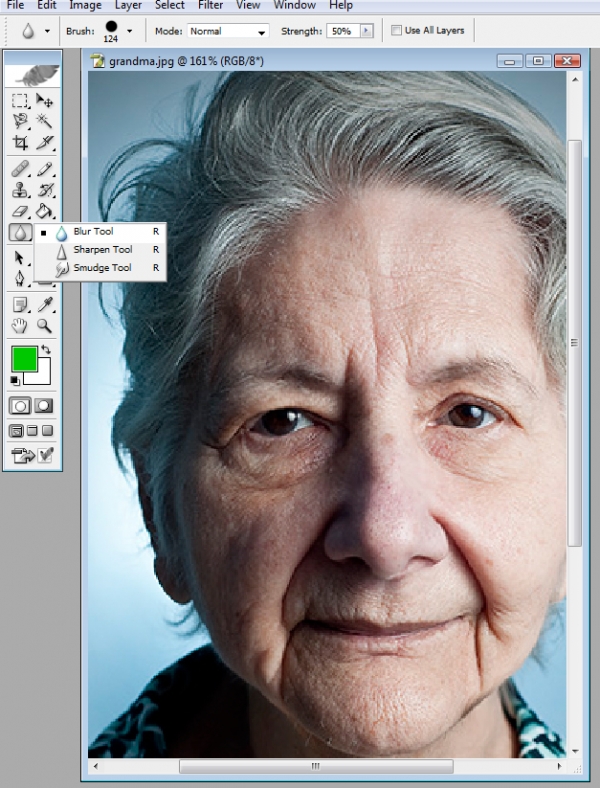Select the Path Selection arrow tool
600x788 pixels.
point(20,258)
